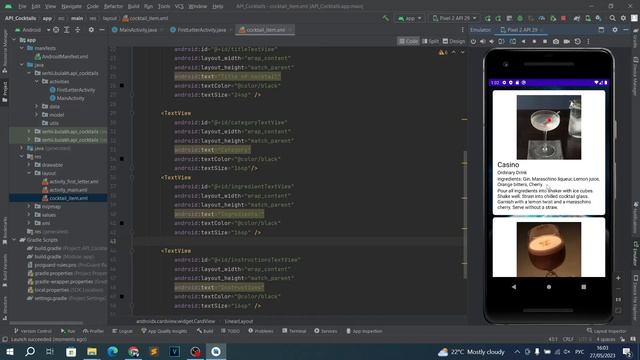Click the emulator volume up icon
Viewport: 640px width, 360px height.
[x=483, y=42]
